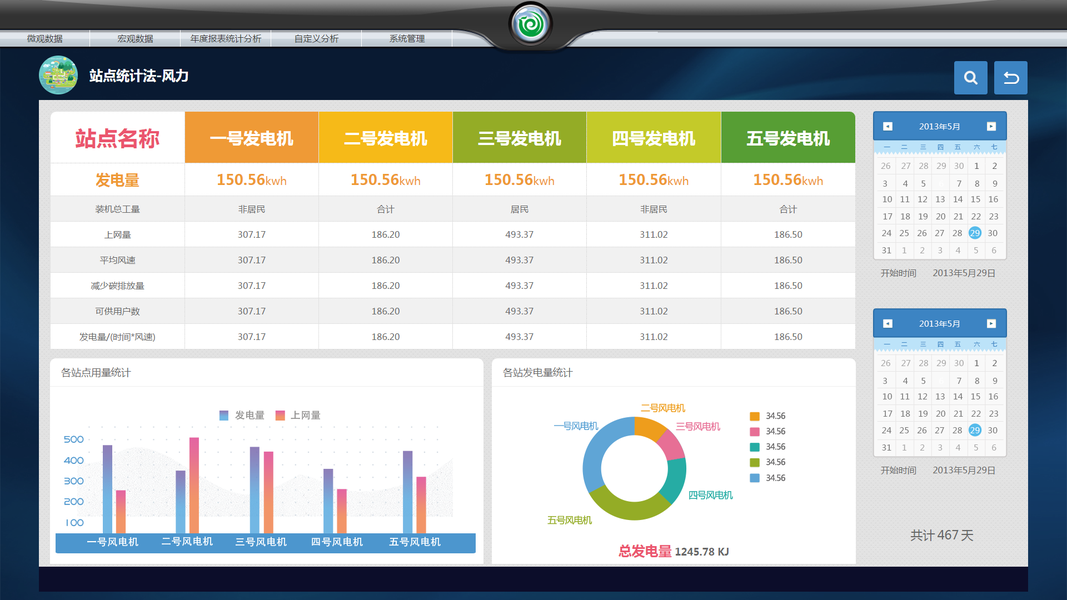
Task: Click the green swirl logo at top center
Action: click(531, 24)
